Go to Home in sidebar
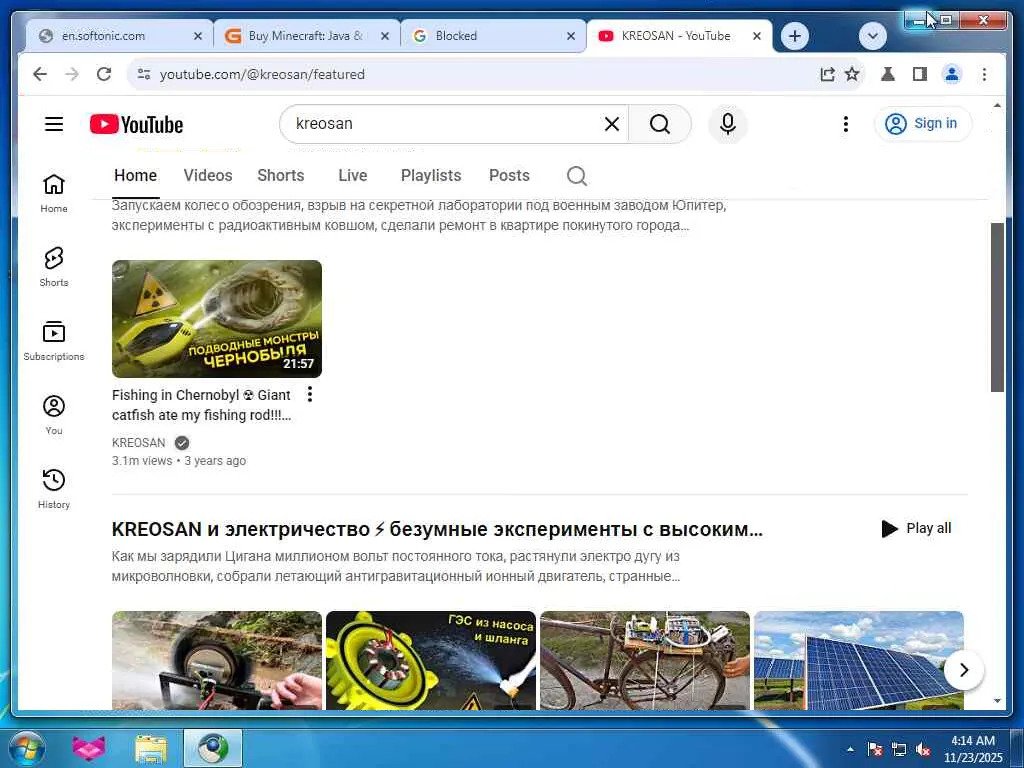This screenshot has height=768, width=1024. click(54, 193)
